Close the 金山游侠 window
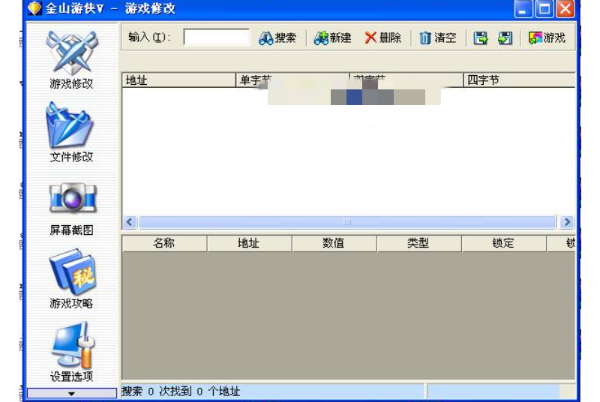This screenshot has height=402, width=600. (566, 9)
